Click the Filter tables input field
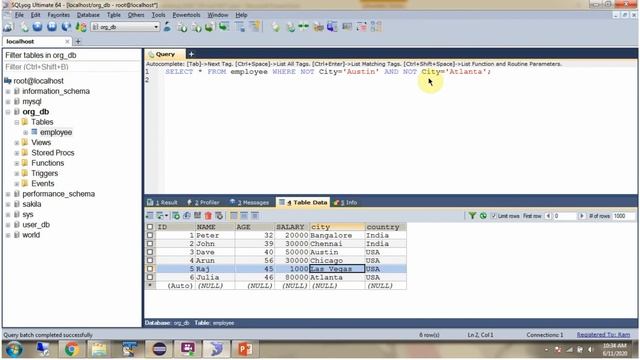The image size is (640, 360). [72, 67]
